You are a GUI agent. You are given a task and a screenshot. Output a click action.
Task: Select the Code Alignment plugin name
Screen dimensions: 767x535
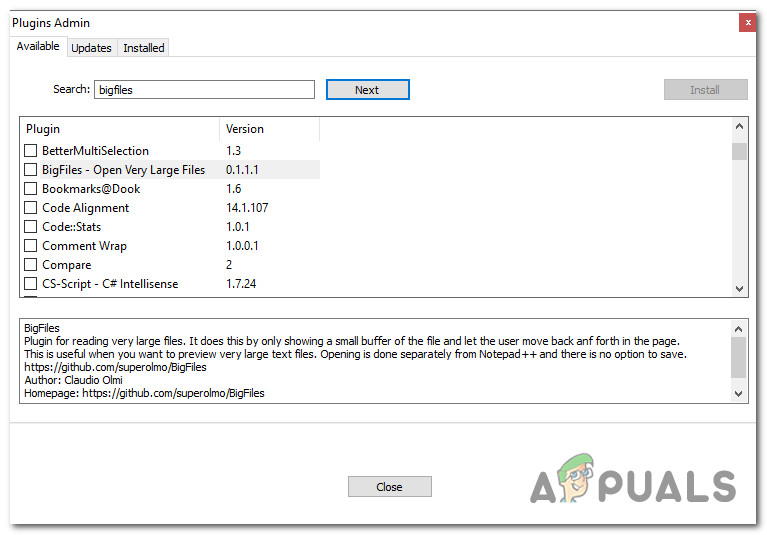86,208
